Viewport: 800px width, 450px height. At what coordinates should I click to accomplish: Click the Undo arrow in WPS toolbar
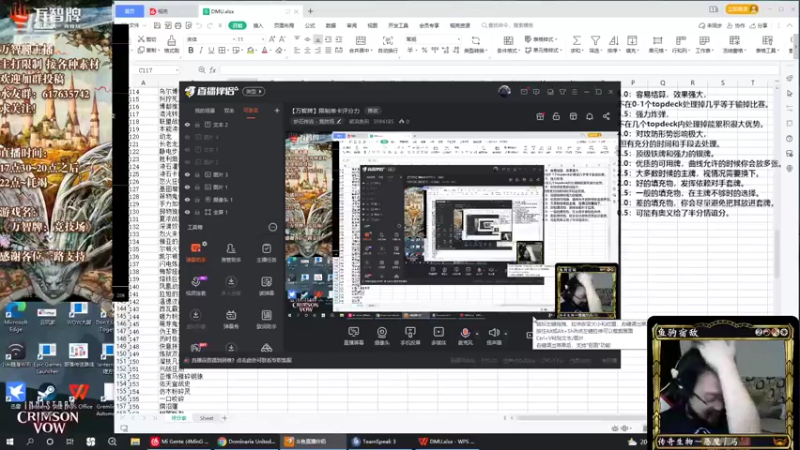(x=199, y=26)
